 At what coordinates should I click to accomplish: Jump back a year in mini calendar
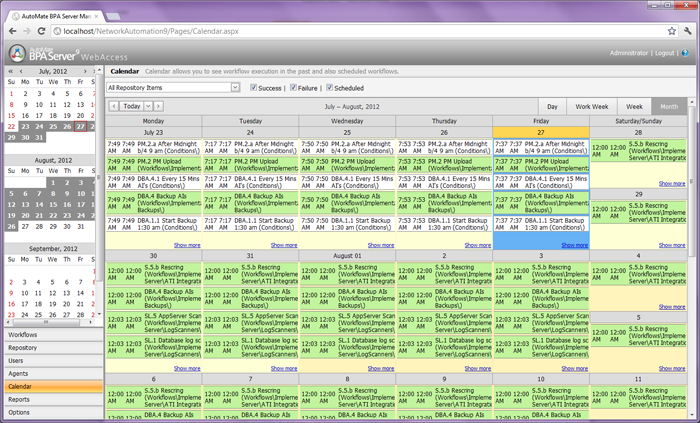point(11,71)
